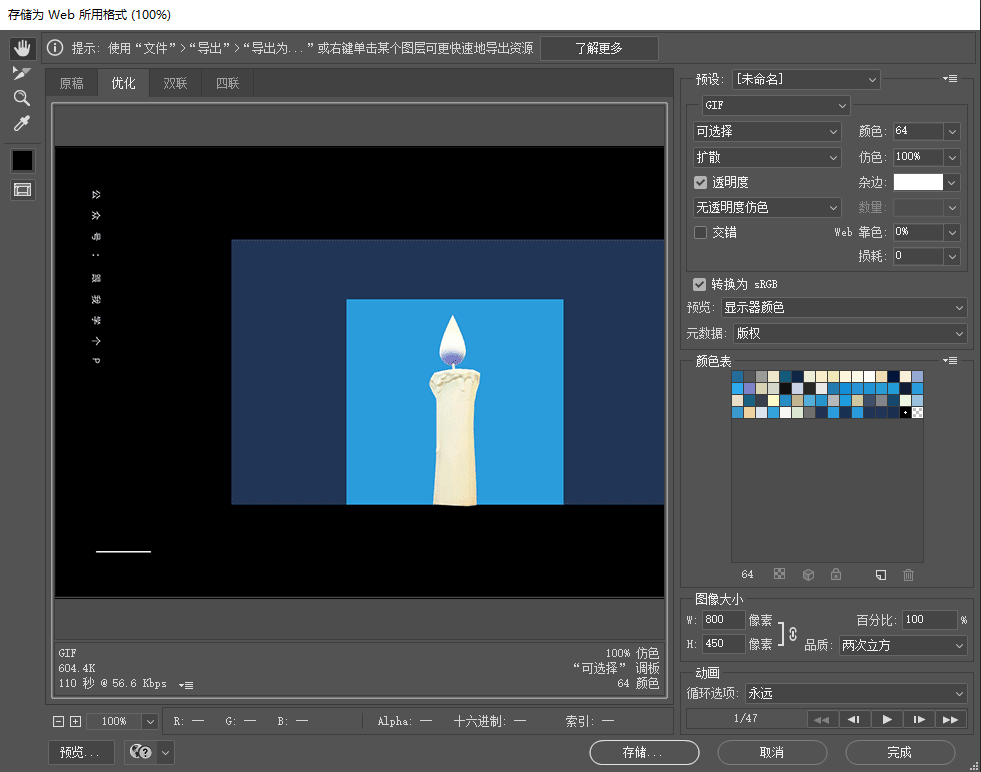This screenshot has height=772, width=981.
Task: Select the Eyedropper tool
Action: (22, 123)
